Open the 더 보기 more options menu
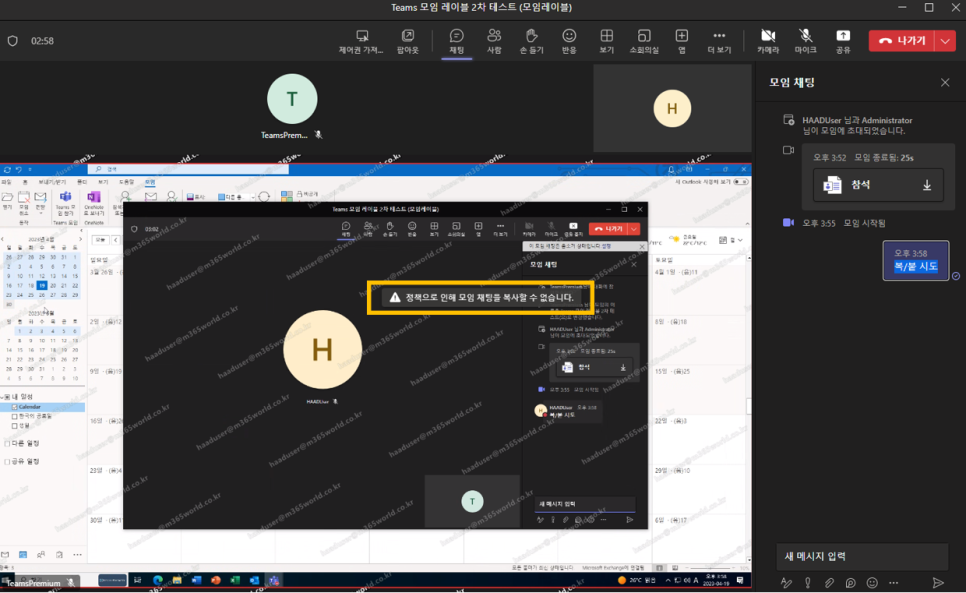 coord(719,41)
